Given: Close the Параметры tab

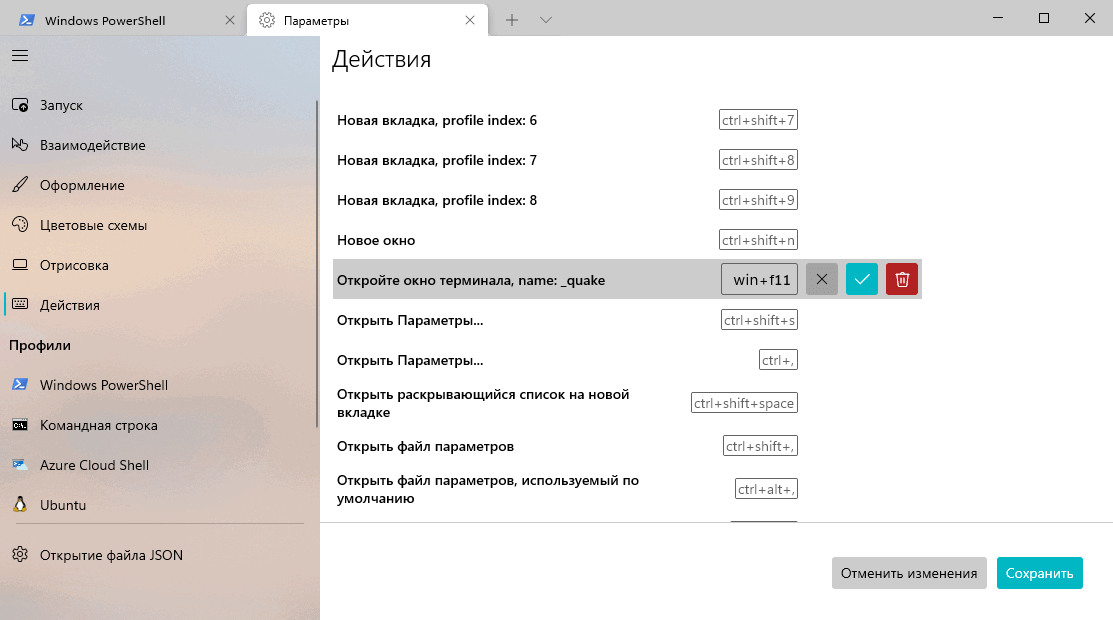Looking at the screenshot, I should click(x=470, y=21).
